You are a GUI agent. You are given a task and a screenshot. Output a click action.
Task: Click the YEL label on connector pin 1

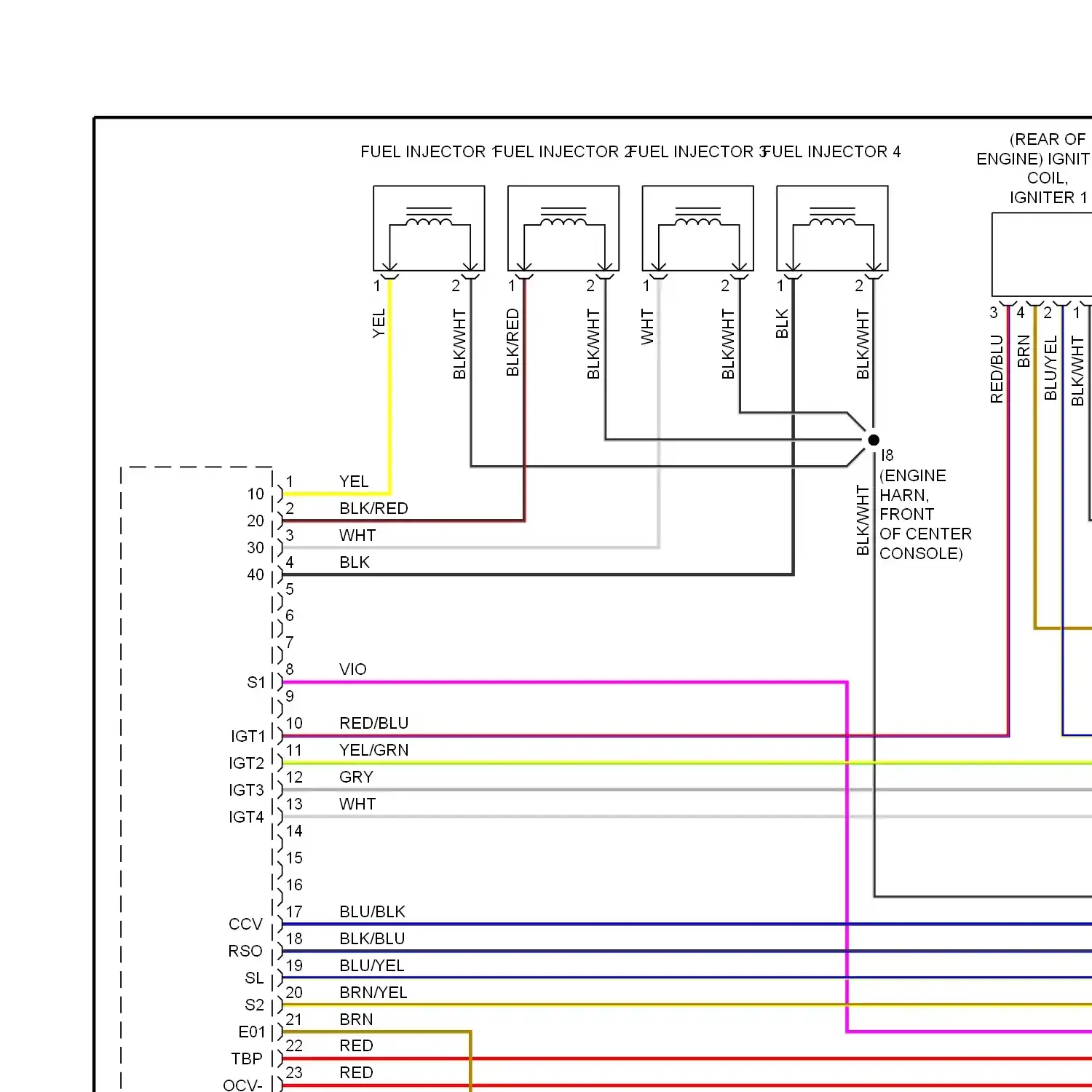pos(354,482)
